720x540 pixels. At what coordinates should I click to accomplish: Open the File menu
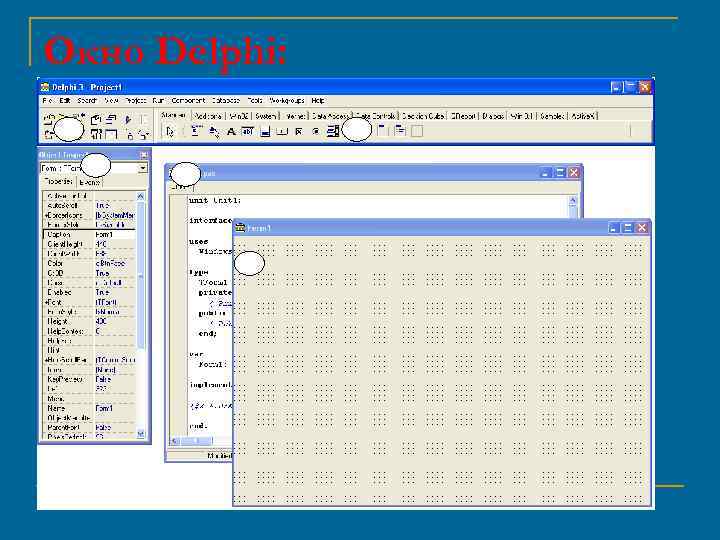(x=48, y=101)
